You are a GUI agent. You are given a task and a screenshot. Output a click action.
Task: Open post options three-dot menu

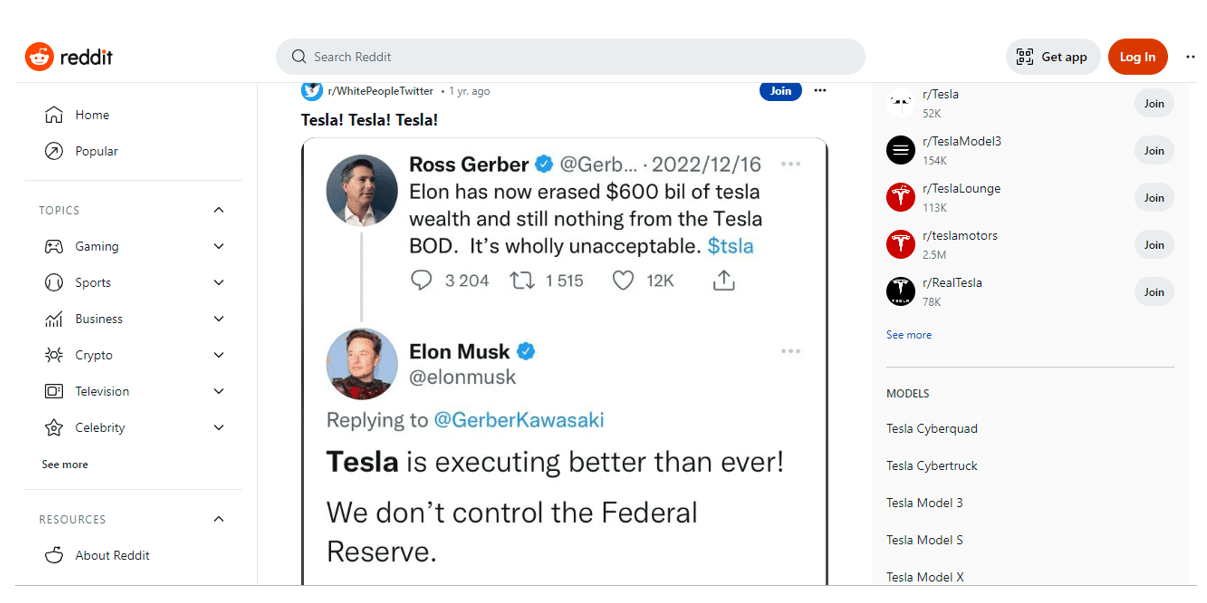(x=820, y=91)
